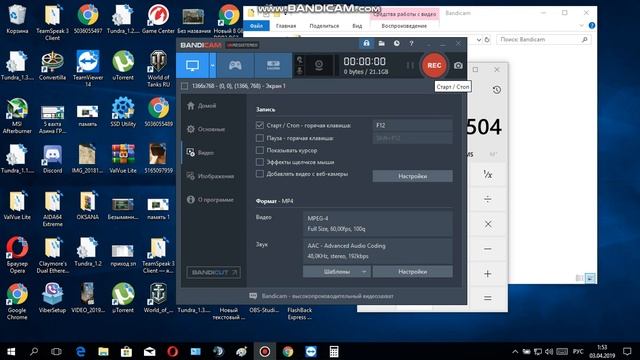Open World of Tanks RU desktop icon
Viewport: 640px width, 360px height.
(158, 68)
